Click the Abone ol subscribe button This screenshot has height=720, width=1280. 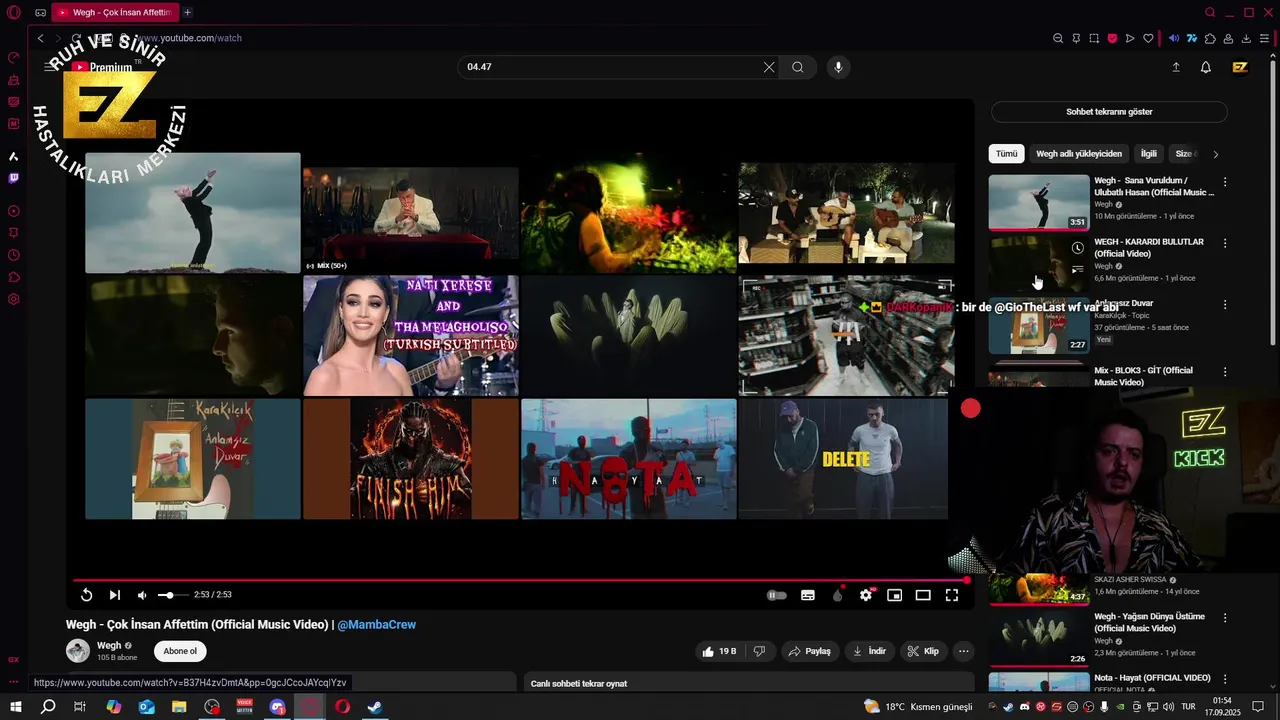point(180,651)
